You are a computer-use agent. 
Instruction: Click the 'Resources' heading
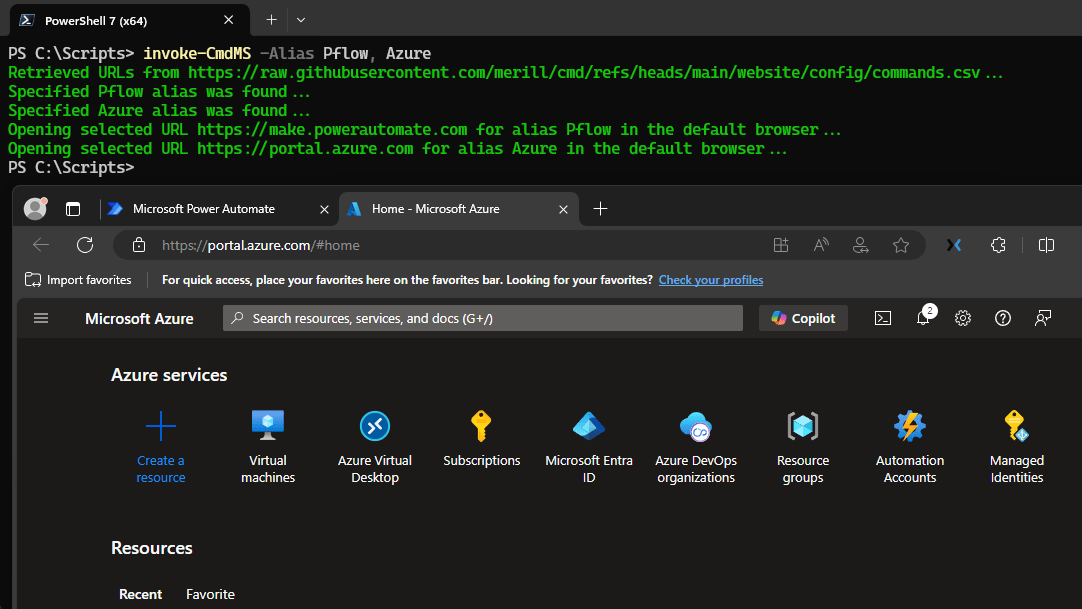click(x=152, y=548)
